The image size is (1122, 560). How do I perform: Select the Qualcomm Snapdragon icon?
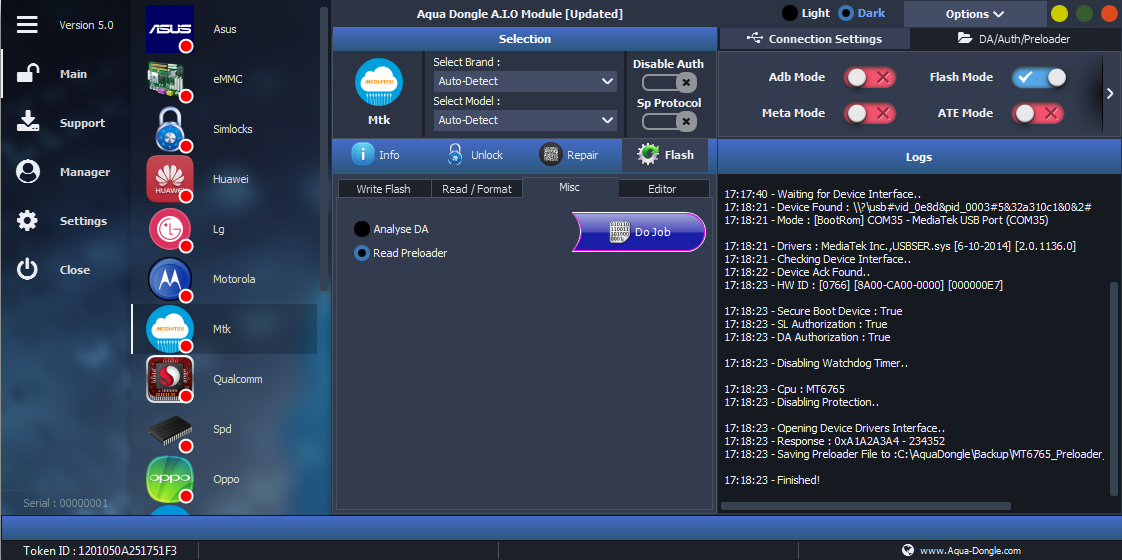pos(170,379)
